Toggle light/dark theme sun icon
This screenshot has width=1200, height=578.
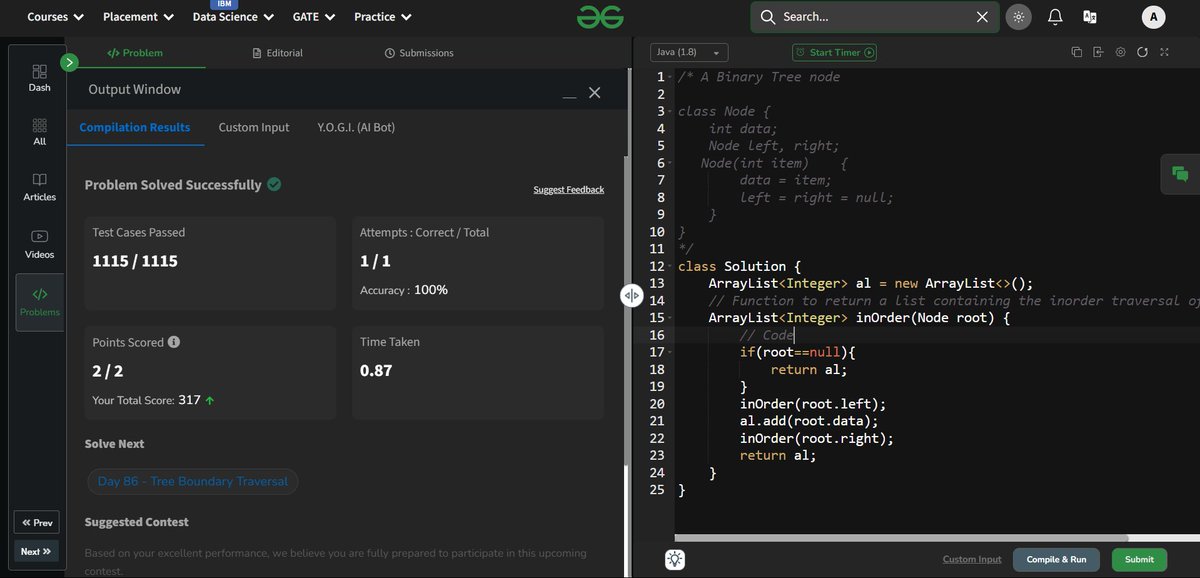[x=1018, y=17]
